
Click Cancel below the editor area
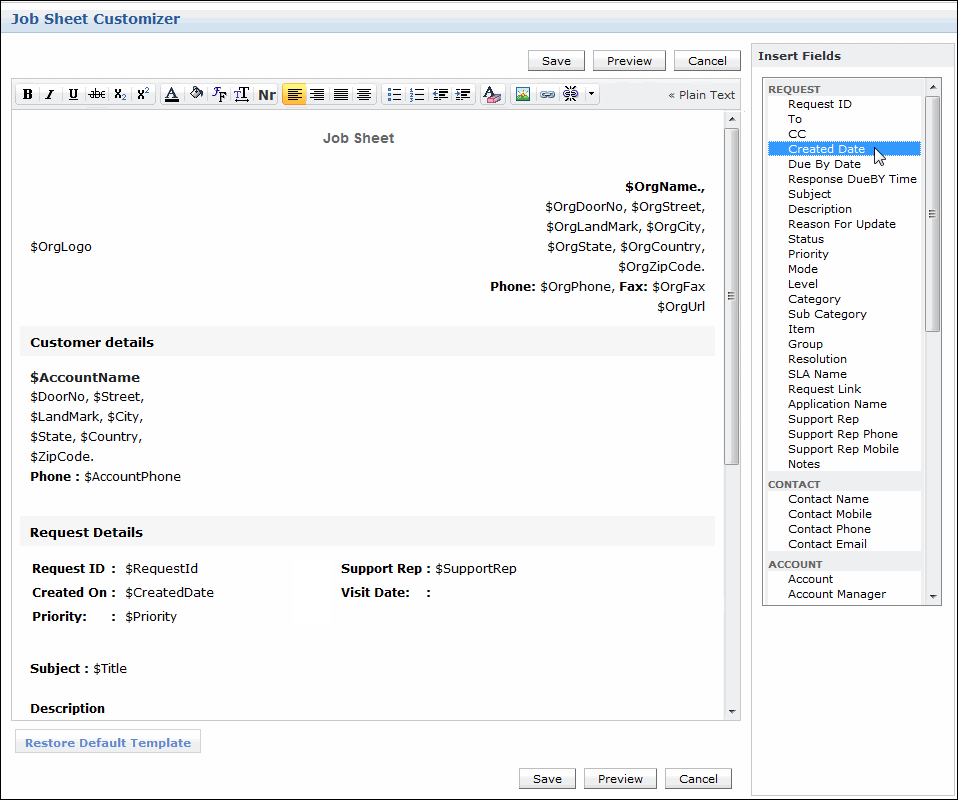click(x=698, y=779)
